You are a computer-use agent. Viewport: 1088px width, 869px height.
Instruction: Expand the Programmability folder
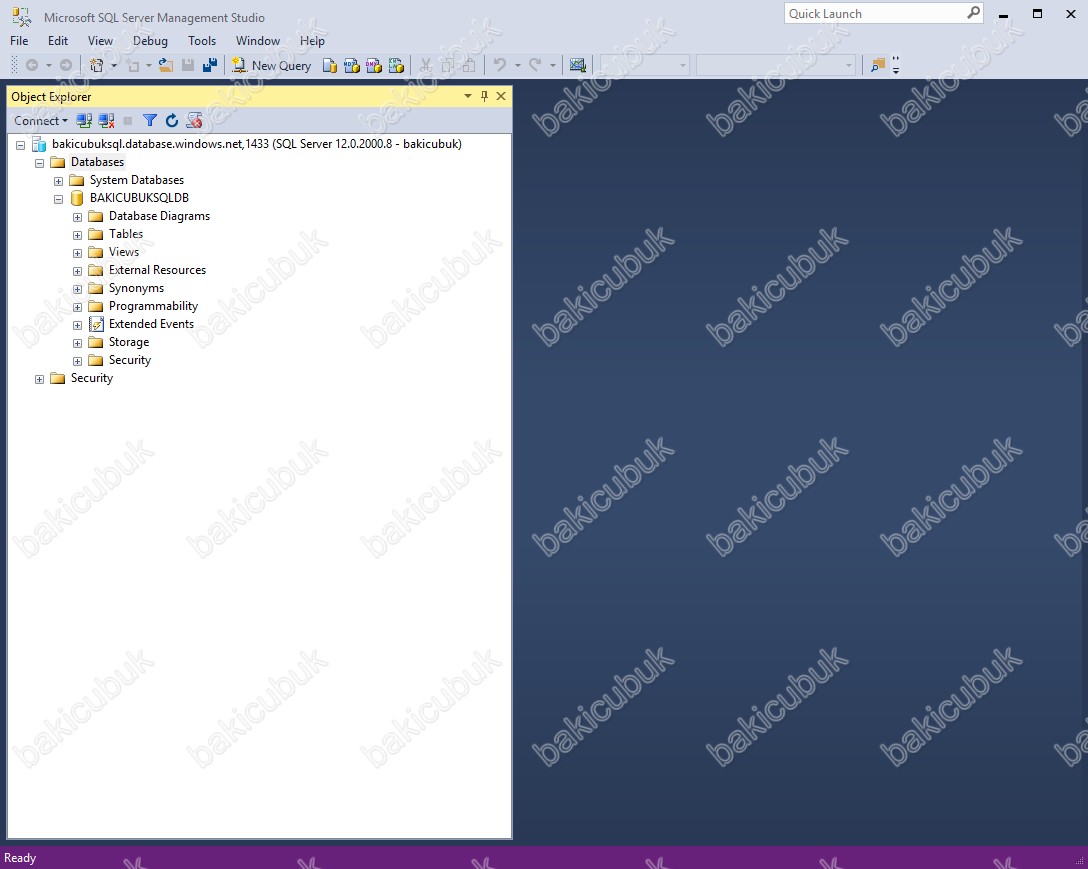(78, 307)
